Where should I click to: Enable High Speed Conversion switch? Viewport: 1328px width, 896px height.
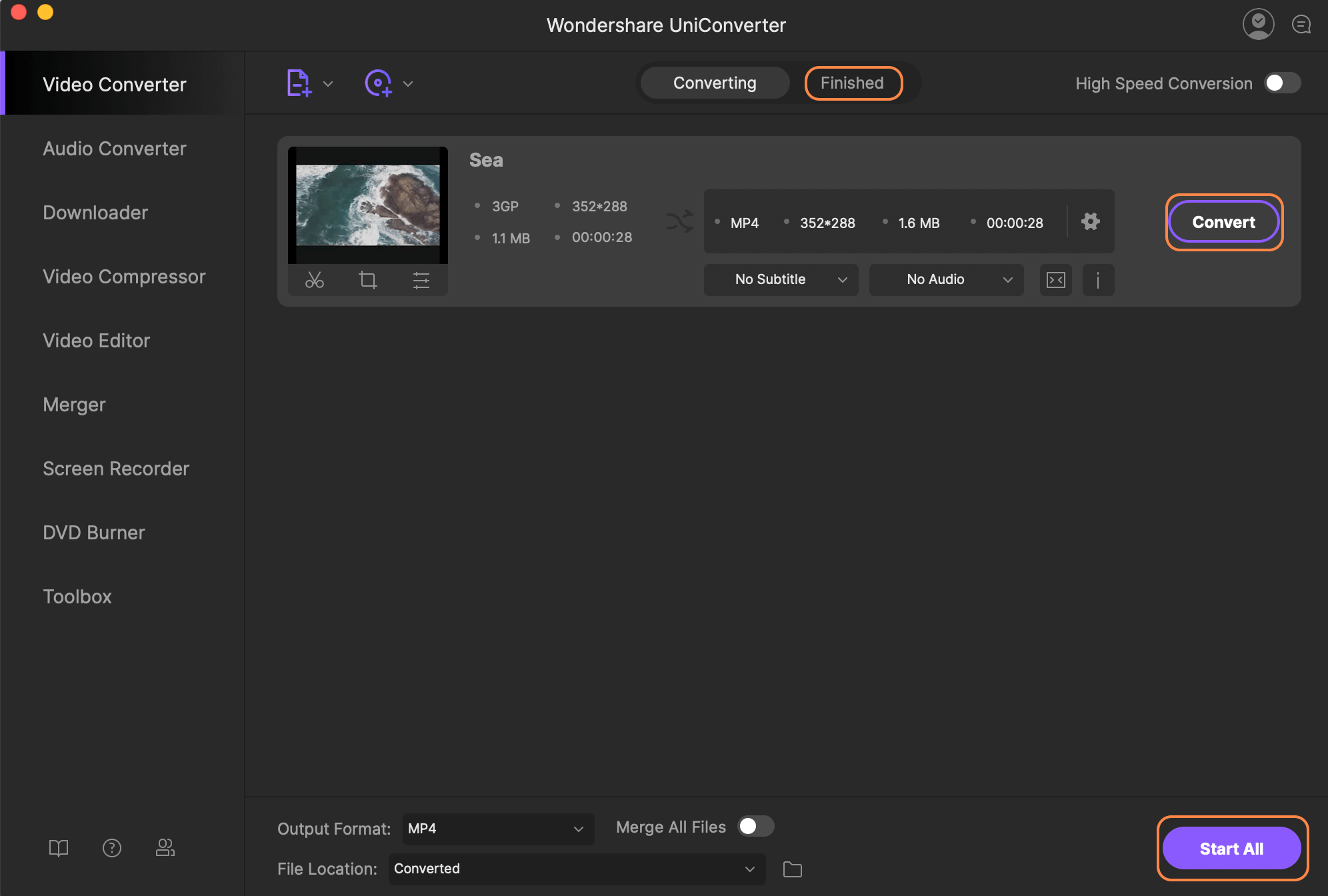(x=1282, y=83)
